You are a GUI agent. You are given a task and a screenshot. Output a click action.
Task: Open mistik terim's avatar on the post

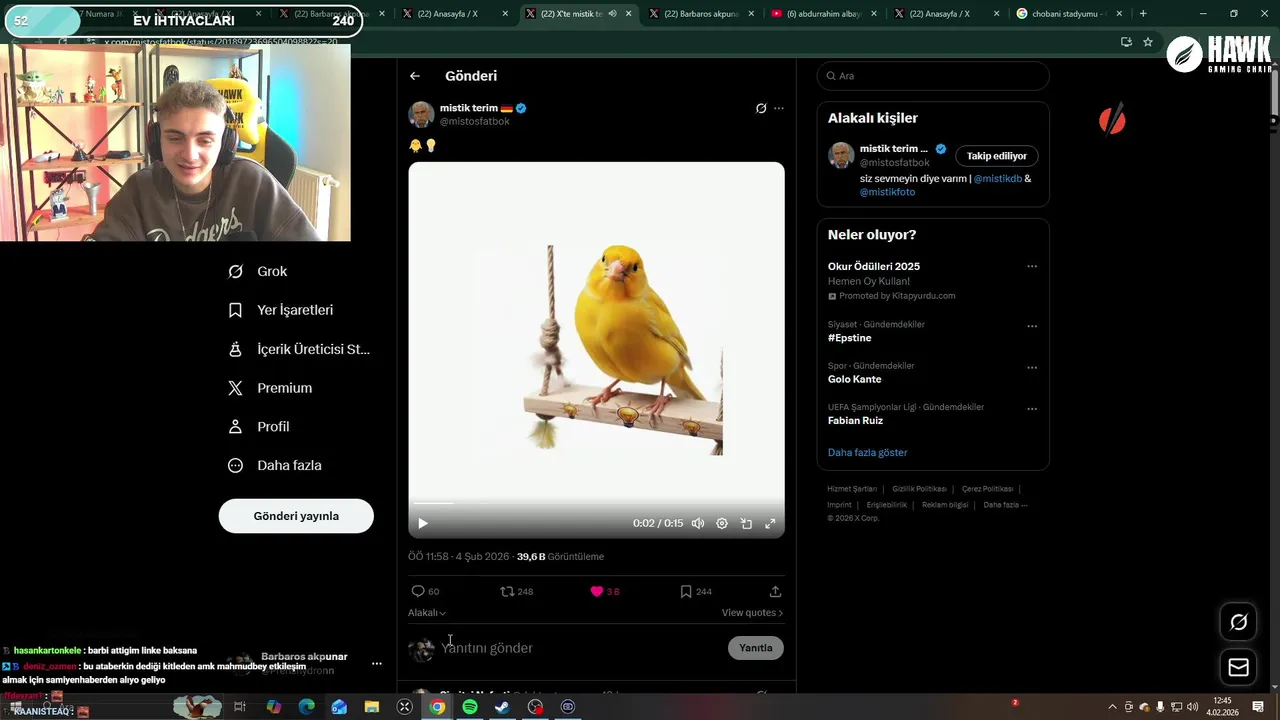[x=421, y=114]
